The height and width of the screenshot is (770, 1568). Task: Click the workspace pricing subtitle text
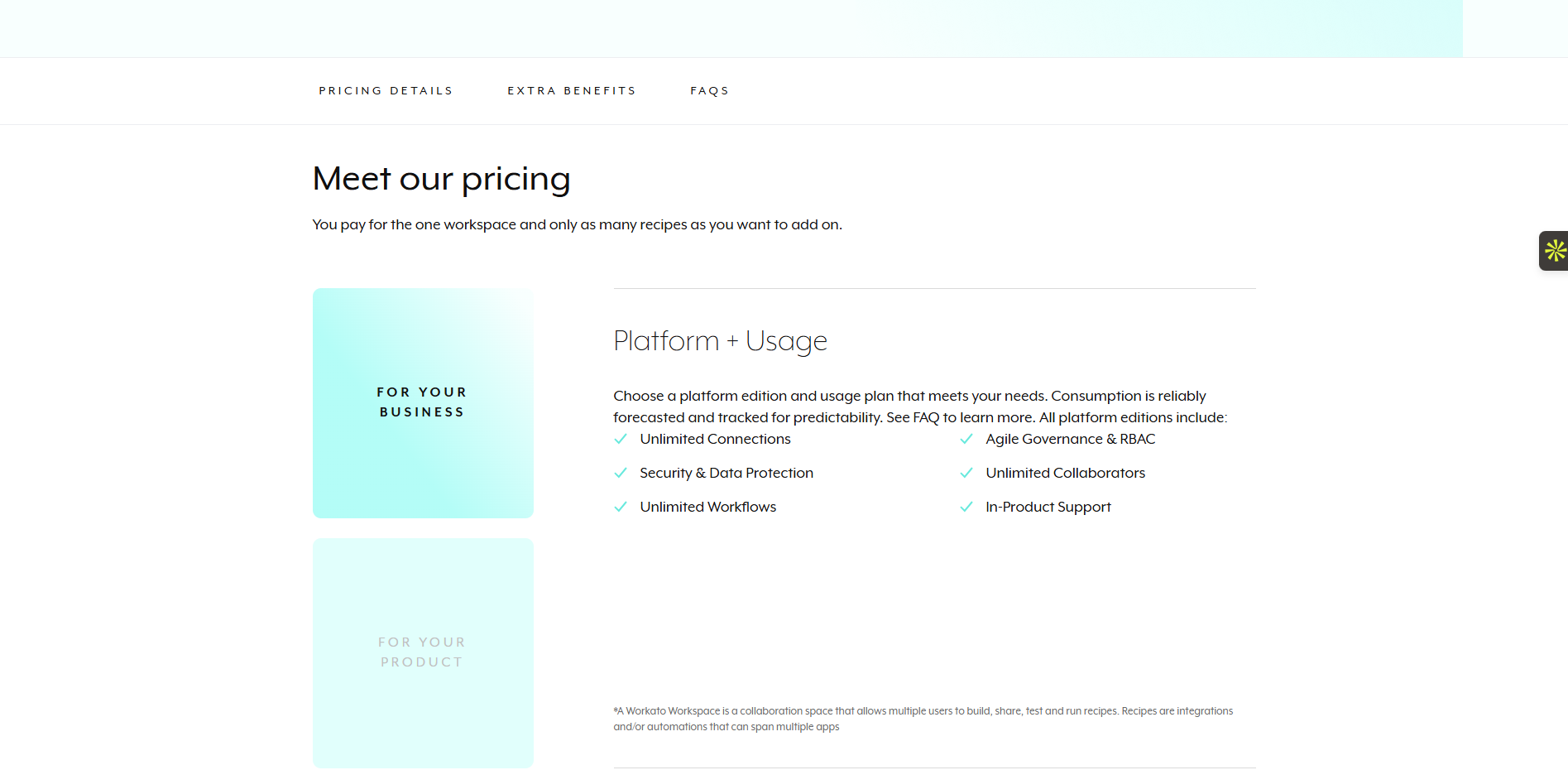[577, 224]
